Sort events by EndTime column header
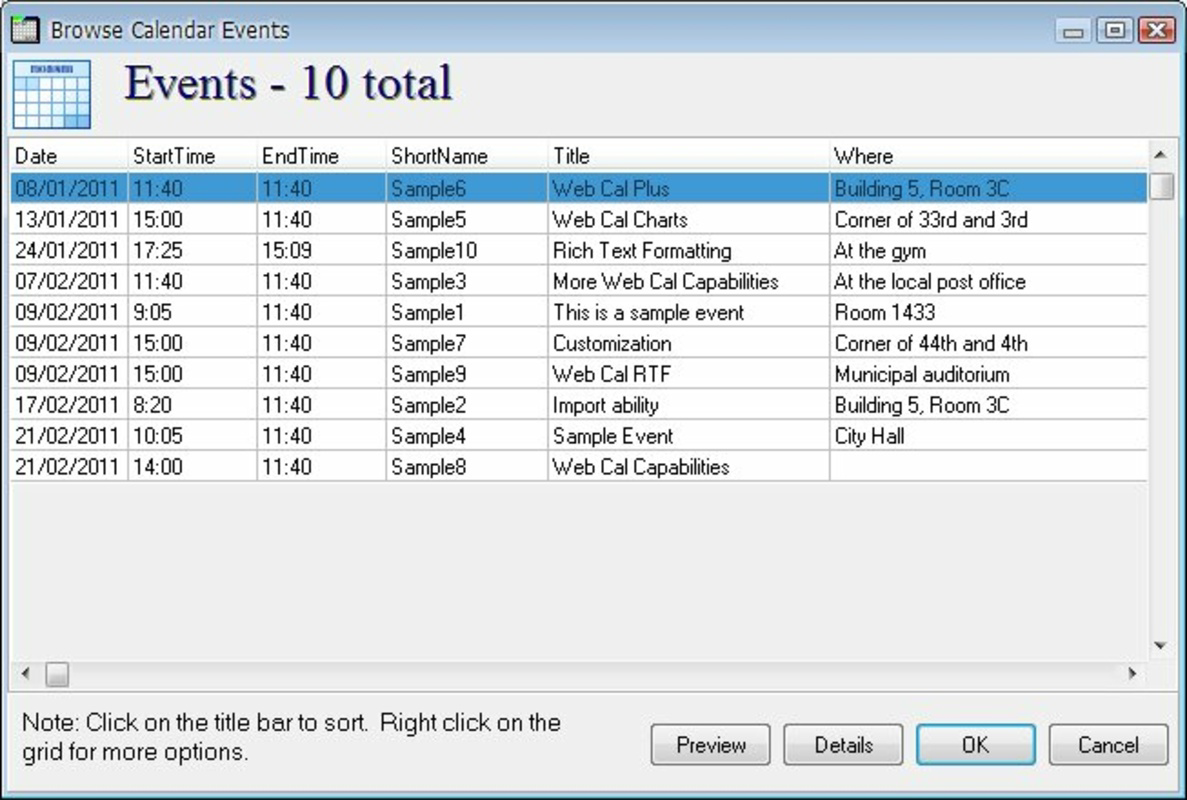 (321, 156)
